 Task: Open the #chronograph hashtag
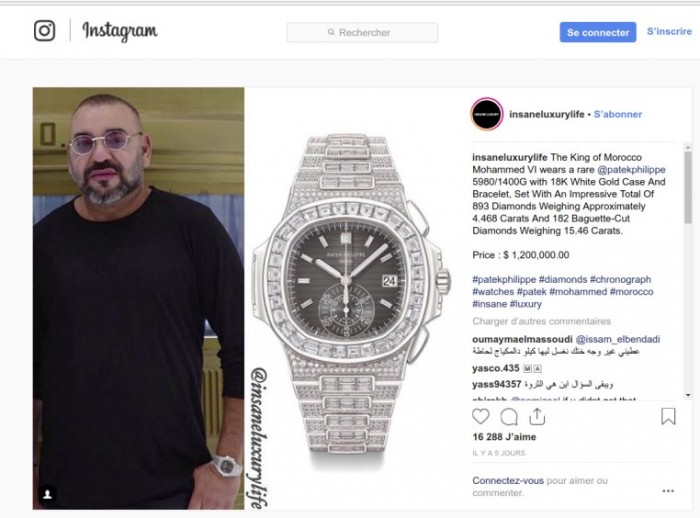620,280
